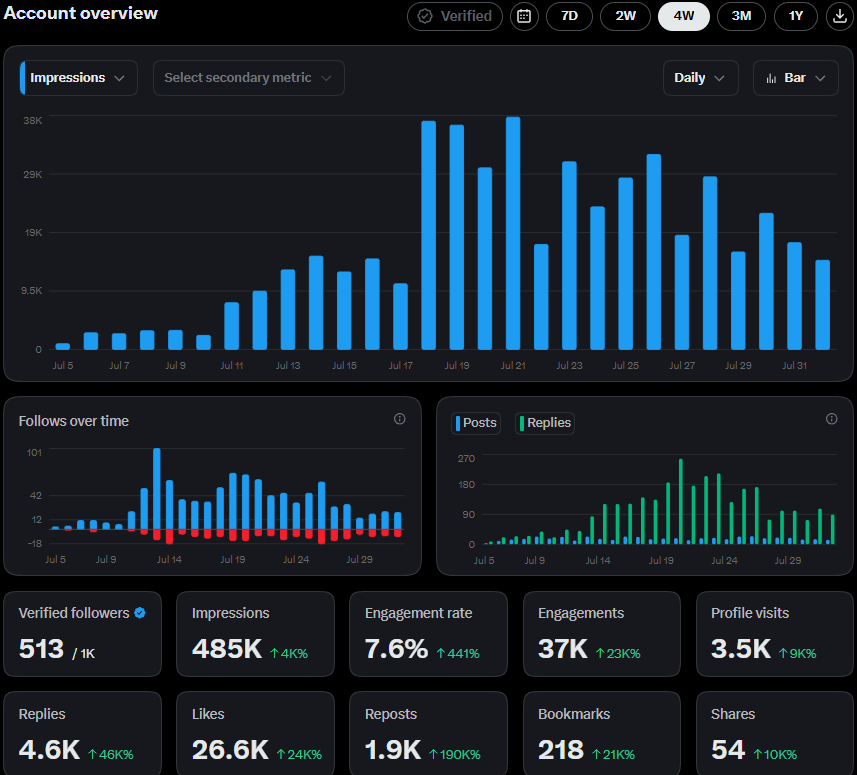Click the 190K% reposts change indicator

point(455,754)
